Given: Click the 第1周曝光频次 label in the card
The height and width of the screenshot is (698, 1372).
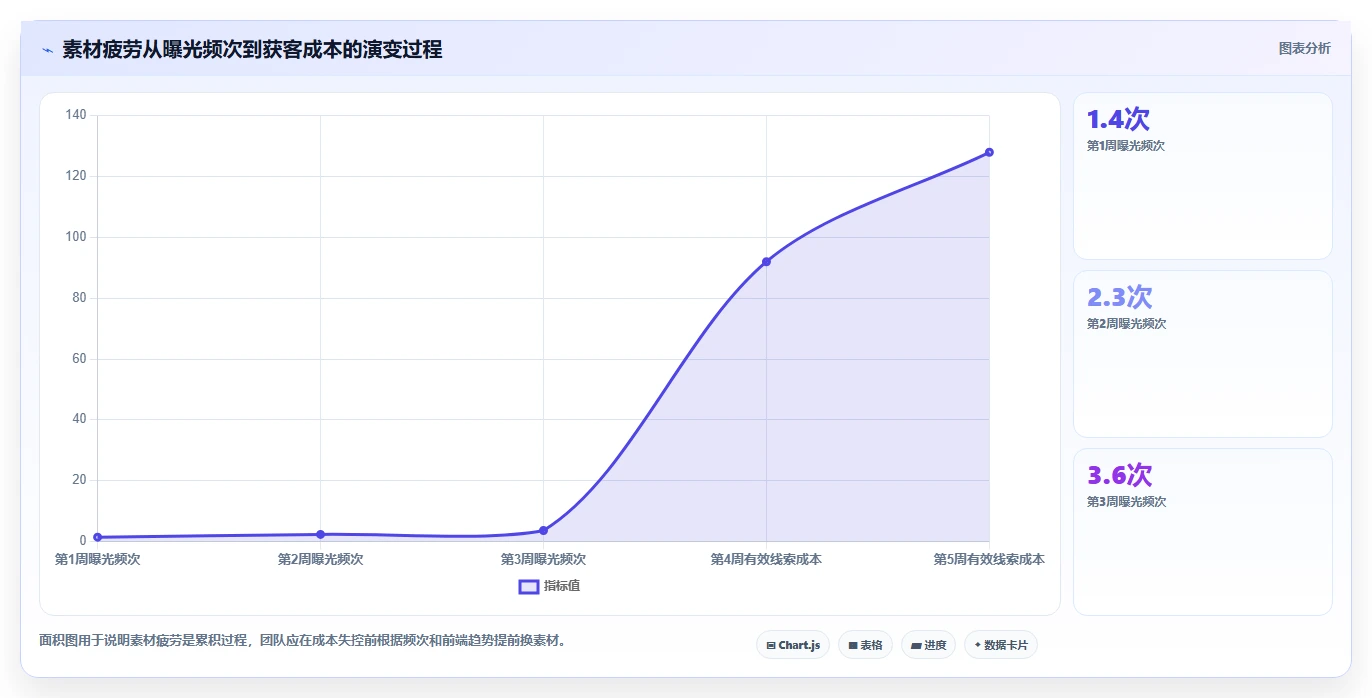Looking at the screenshot, I should [1126, 146].
